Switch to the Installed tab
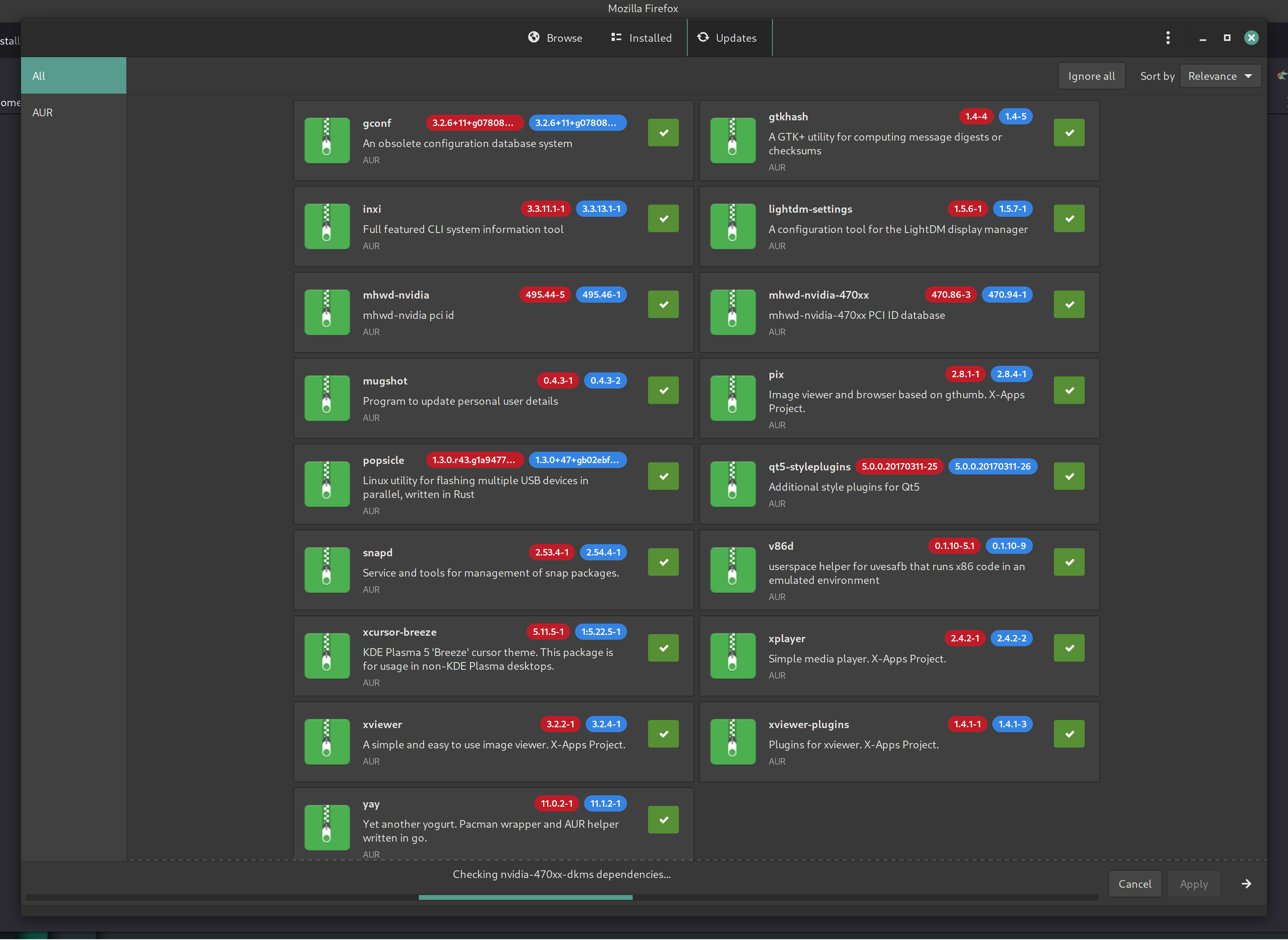Screen dimensions: 1288x940 [x=642, y=38]
